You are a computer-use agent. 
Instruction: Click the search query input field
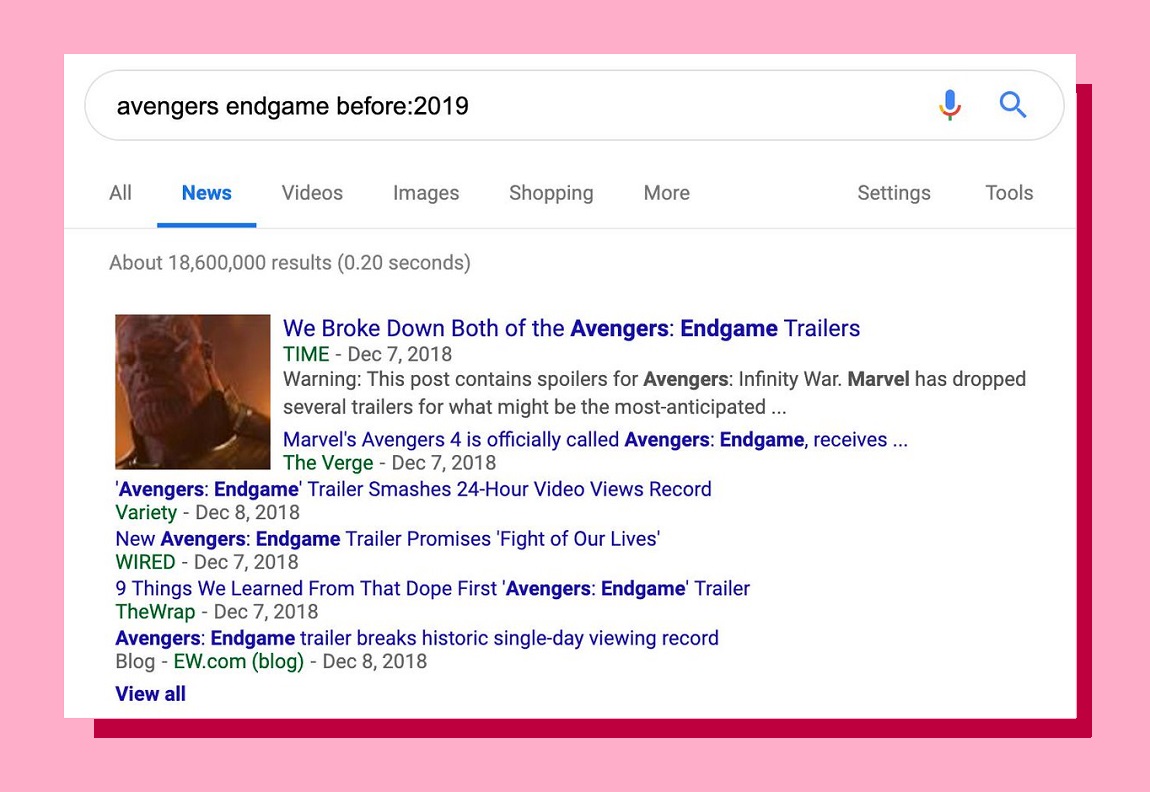click(500, 106)
